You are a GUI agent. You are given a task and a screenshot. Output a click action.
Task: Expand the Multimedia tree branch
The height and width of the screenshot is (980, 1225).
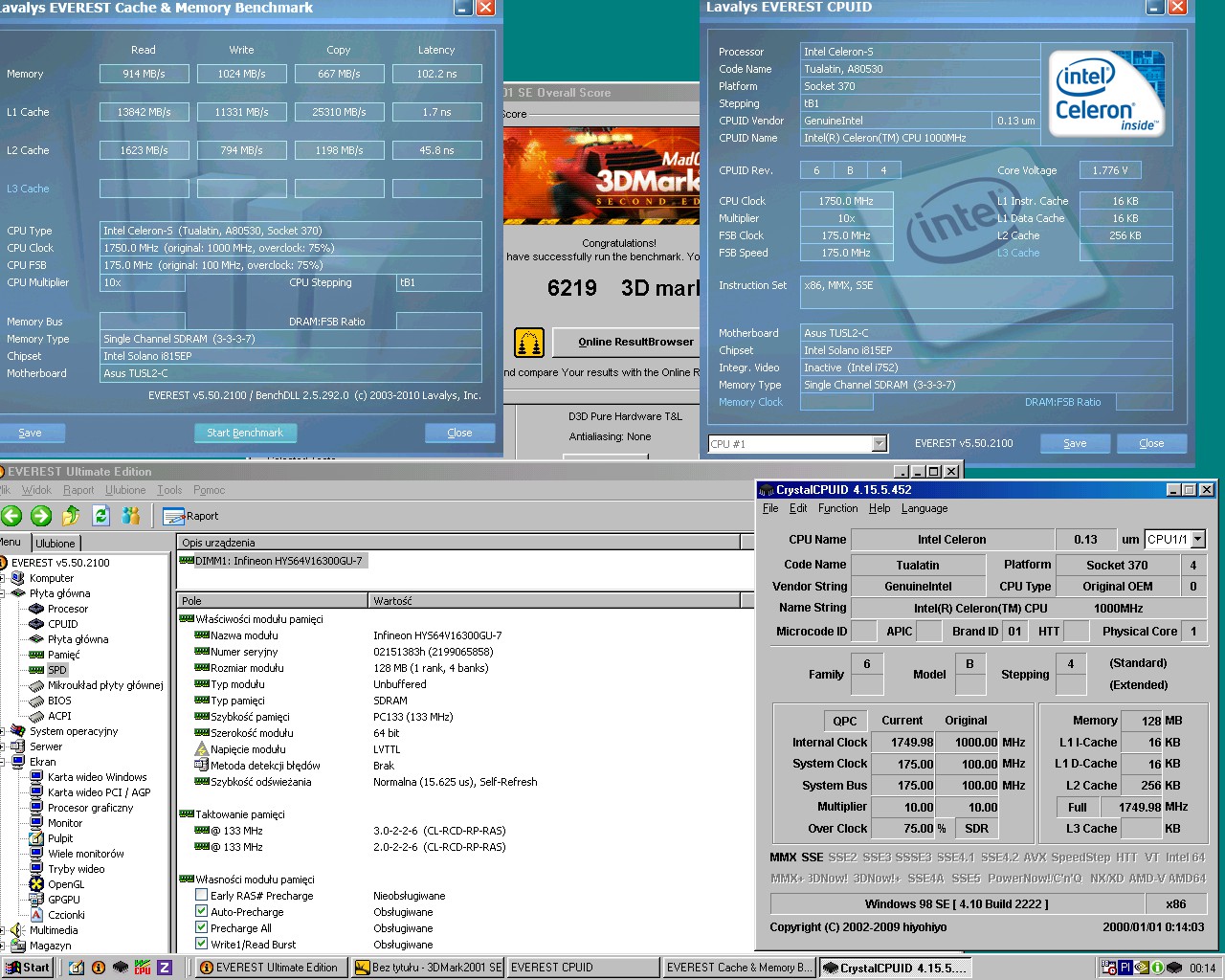click(x=2, y=930)
